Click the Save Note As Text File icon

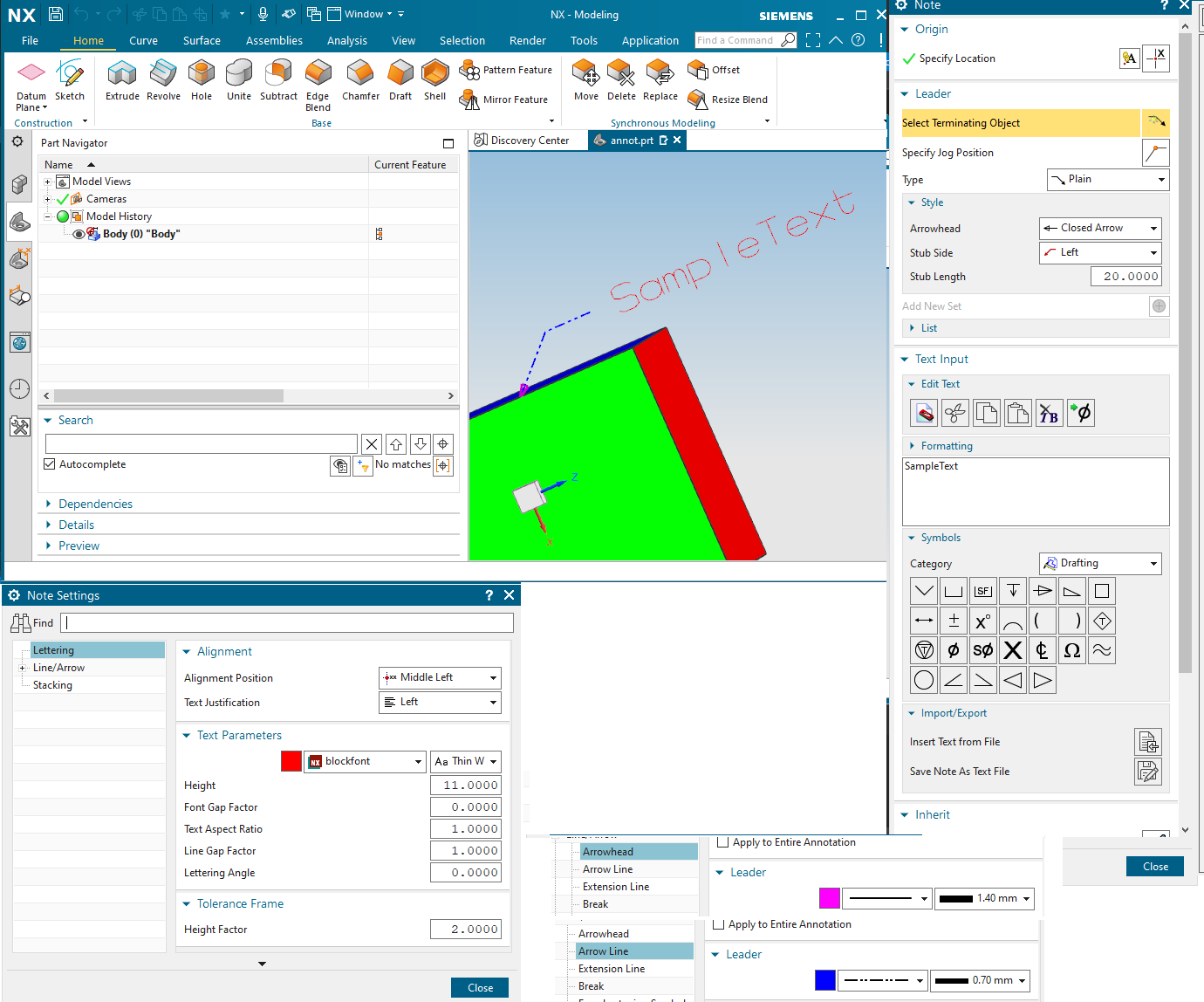click(1148, 772)
